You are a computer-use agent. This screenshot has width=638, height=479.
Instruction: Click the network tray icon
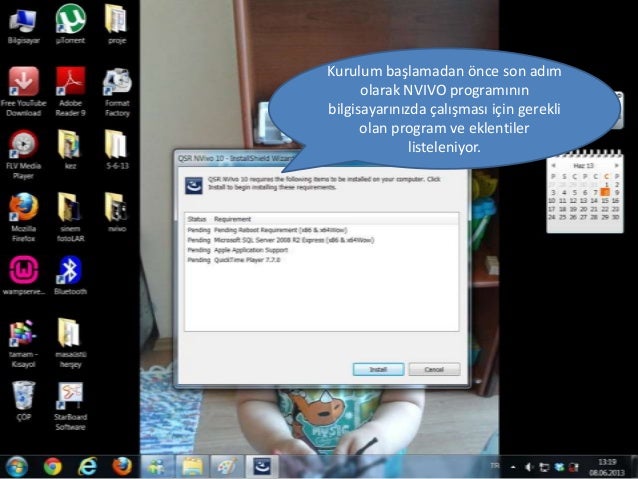point(544,467)
